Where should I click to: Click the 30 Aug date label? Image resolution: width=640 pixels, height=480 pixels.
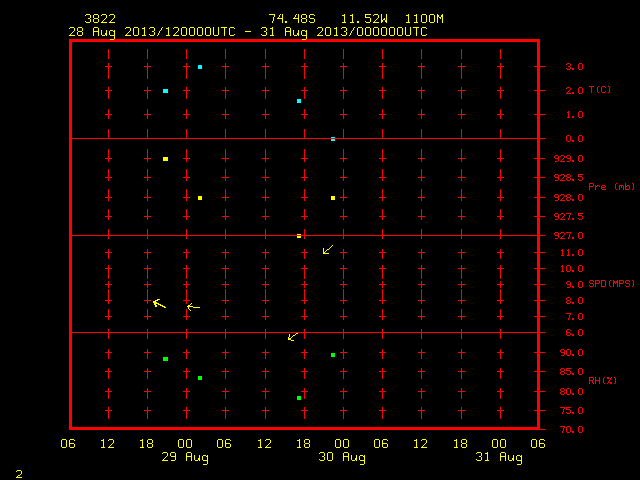click(x=342, y=457)
